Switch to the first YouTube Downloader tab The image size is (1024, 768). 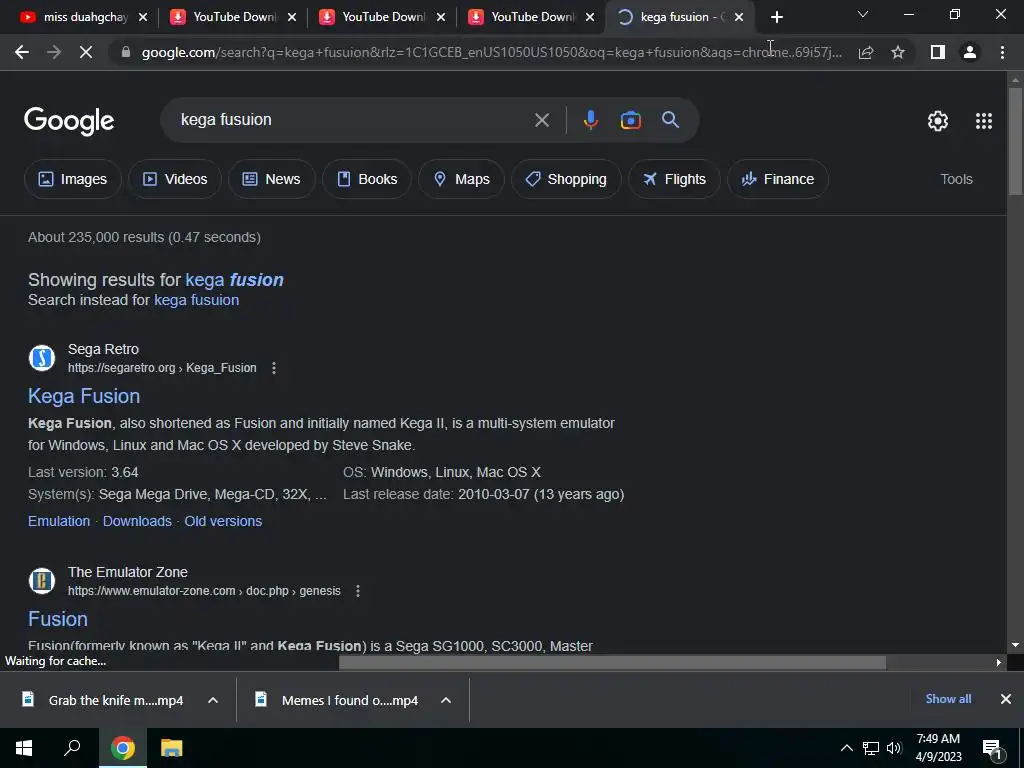click(x=234, y=18)
